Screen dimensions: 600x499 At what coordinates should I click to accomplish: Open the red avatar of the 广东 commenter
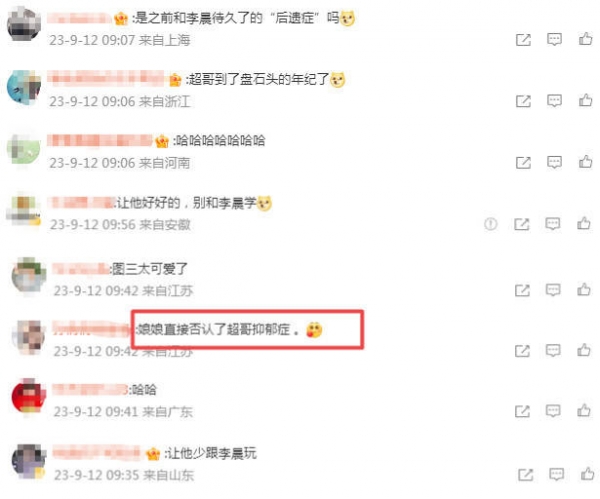pyautogui.click(x=28, y=396)
